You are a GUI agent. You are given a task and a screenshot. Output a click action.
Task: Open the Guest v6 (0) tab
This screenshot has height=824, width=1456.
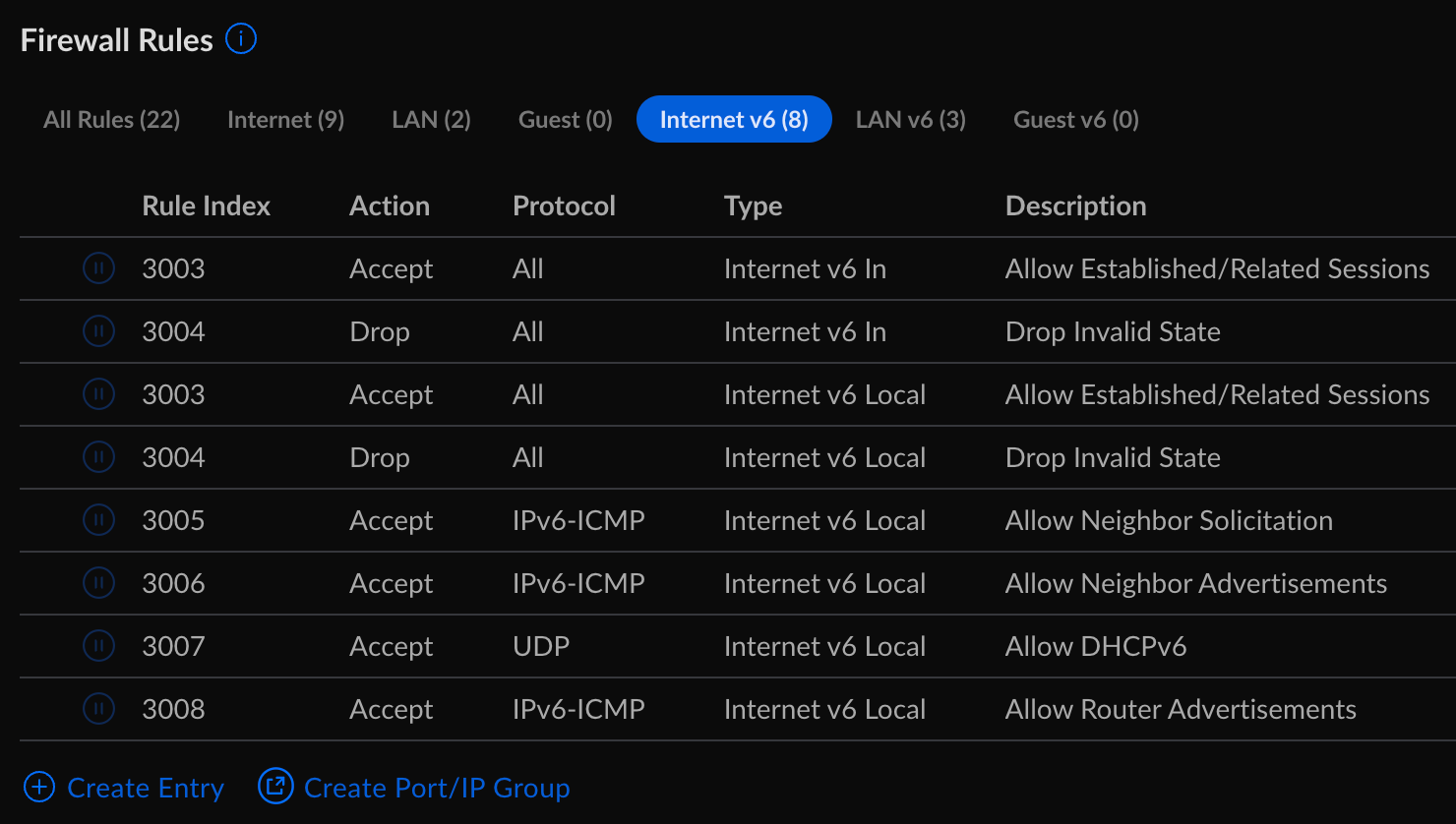pyautogui.click(x=1076, y=120)
